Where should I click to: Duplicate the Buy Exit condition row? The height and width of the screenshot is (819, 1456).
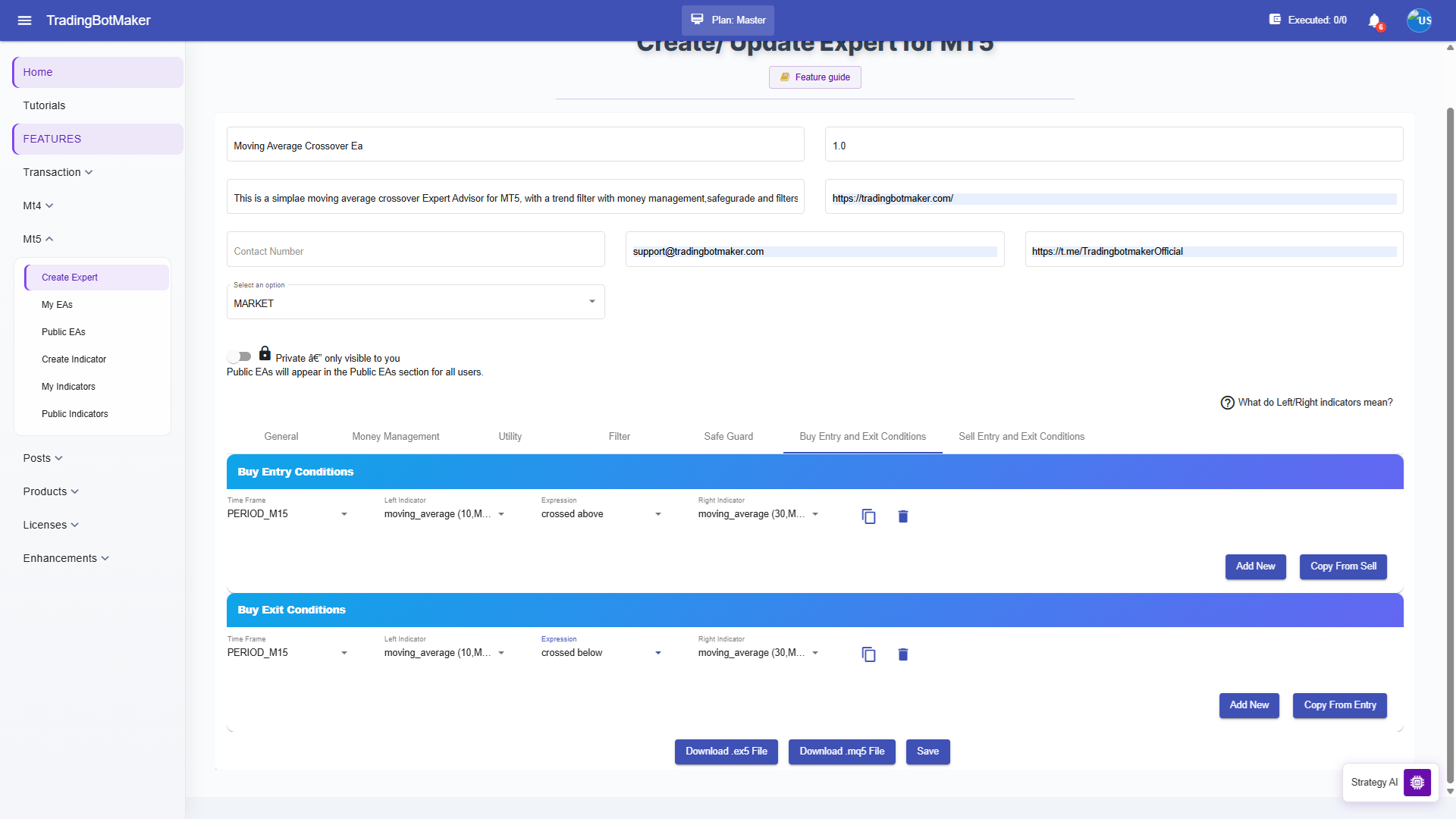coord(869,654)
